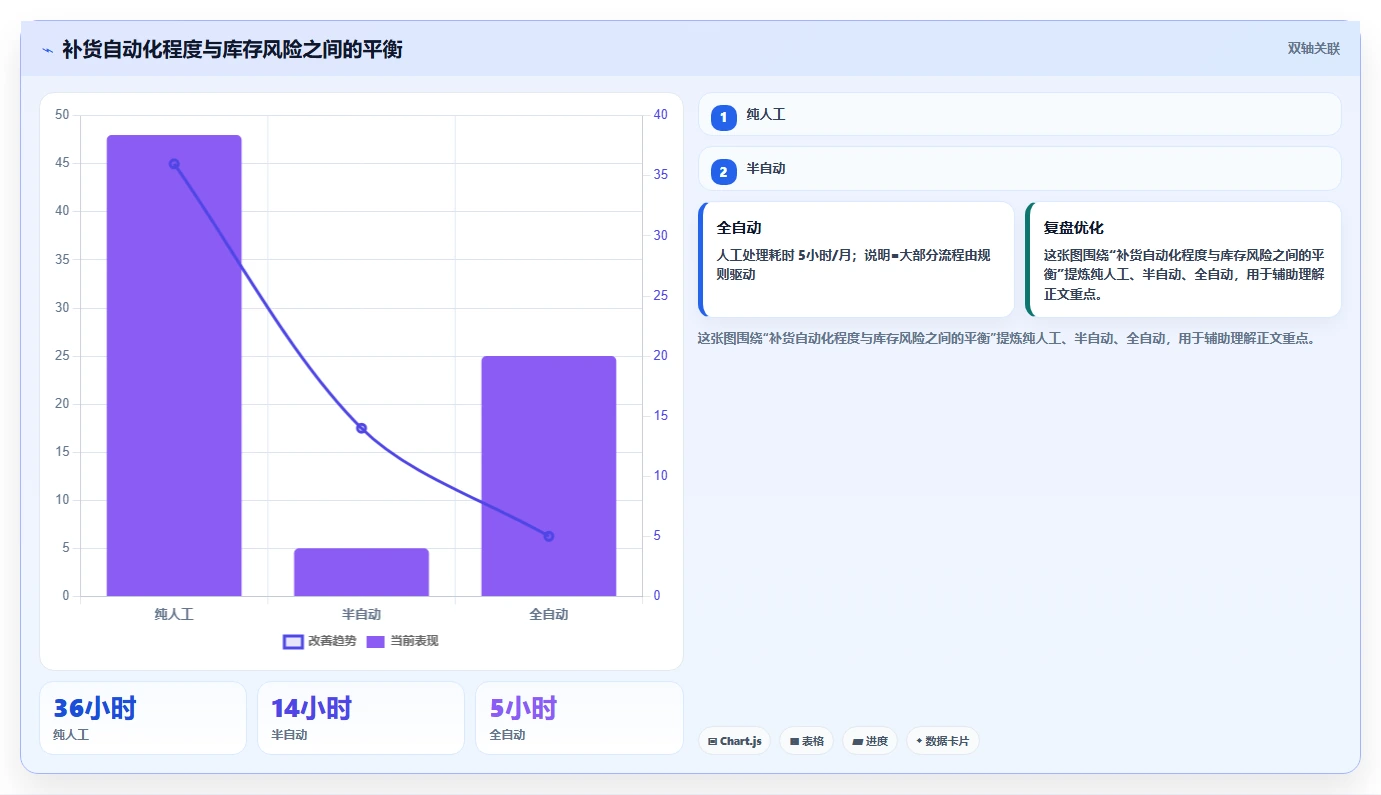
Task: Click the number 1 badge
Action: click(x=723, y=117)
